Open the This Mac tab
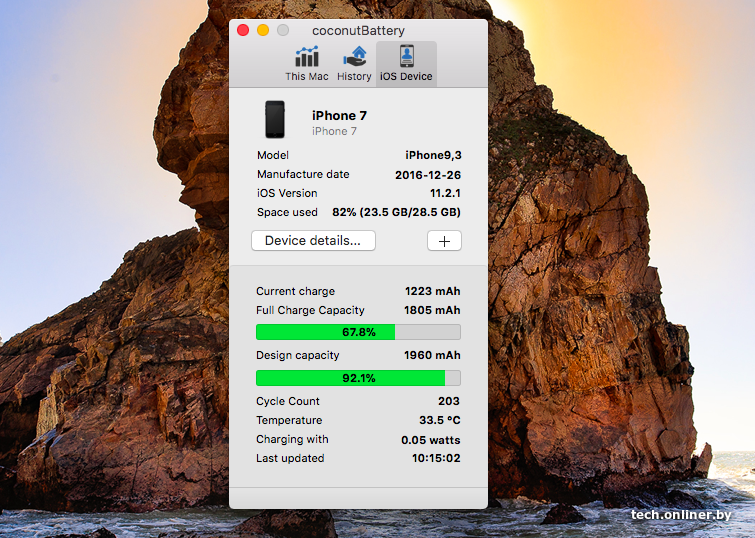The height and width of the screenshot is (538, 755). coord(307,64)
